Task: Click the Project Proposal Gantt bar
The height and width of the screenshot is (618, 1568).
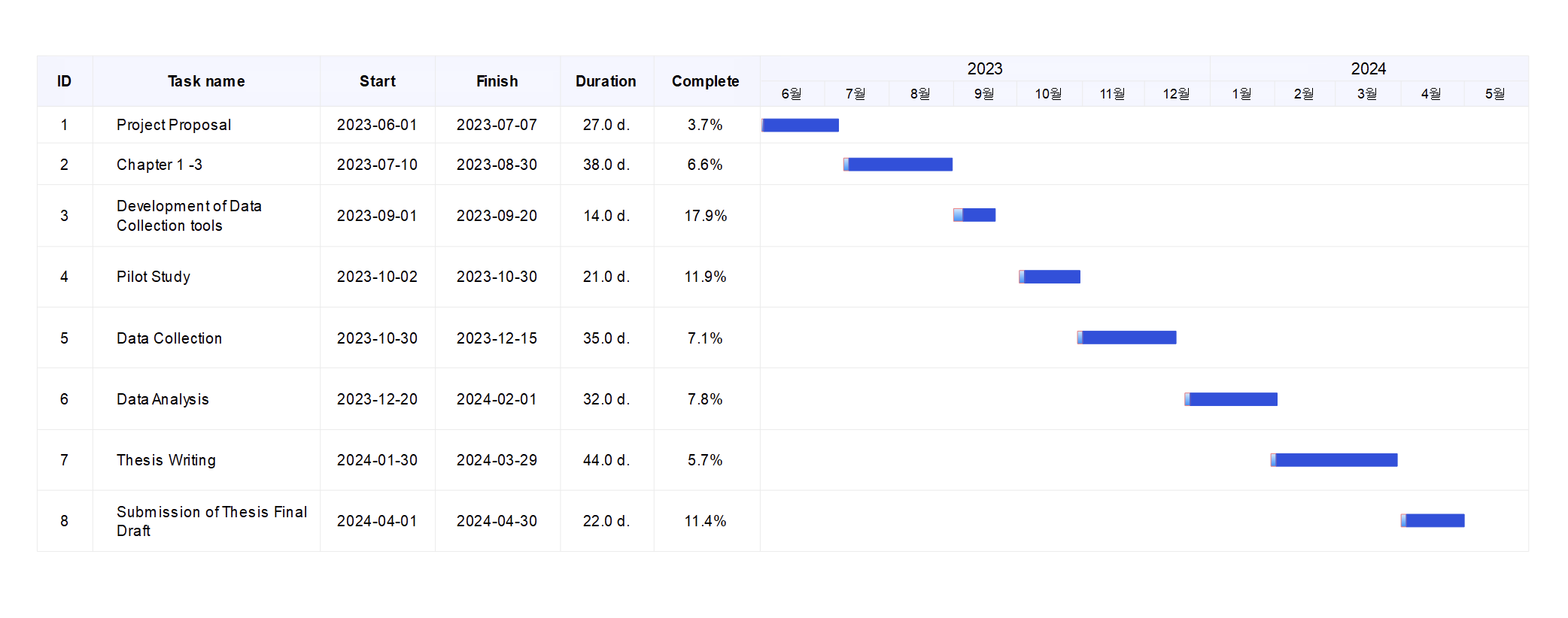Action: click(800, 125)
